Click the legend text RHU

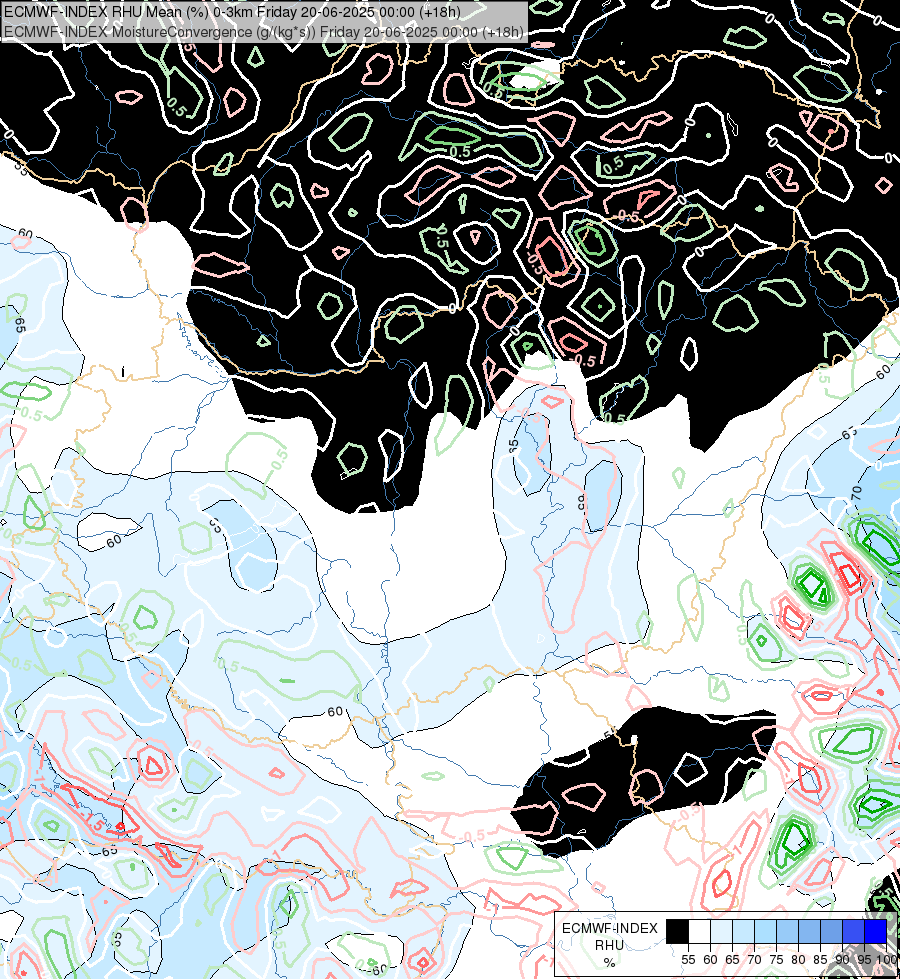click(610, 945)
